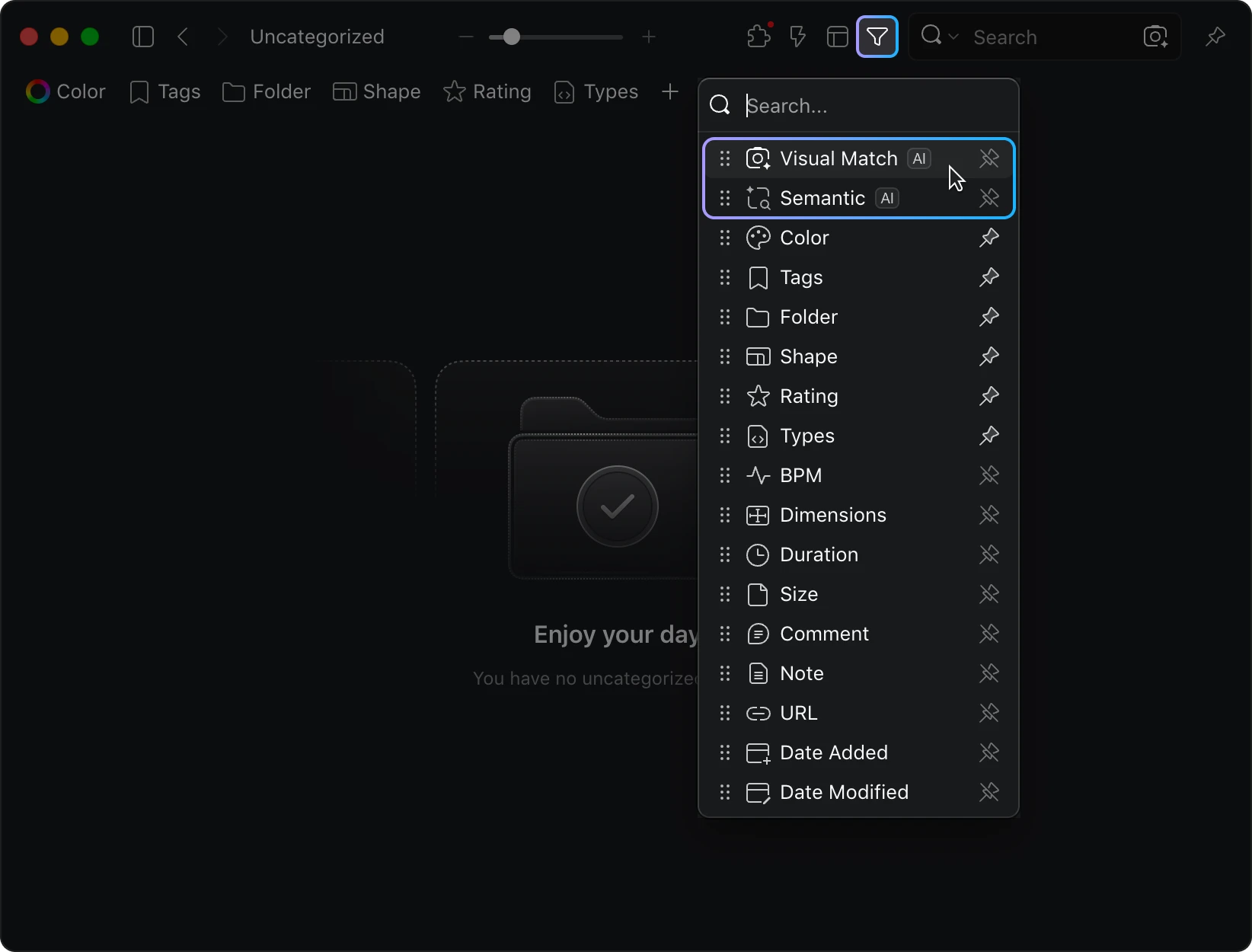Click the zoom in plus button
The width and height of the screenshot is (1252, 952).
pos(649,37)
